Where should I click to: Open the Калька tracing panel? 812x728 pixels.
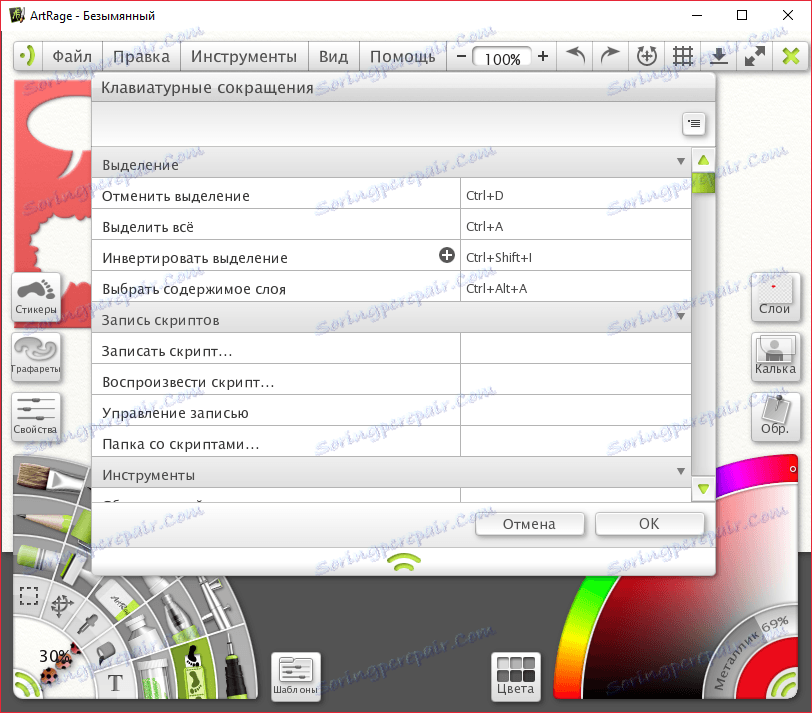[775, 357]
